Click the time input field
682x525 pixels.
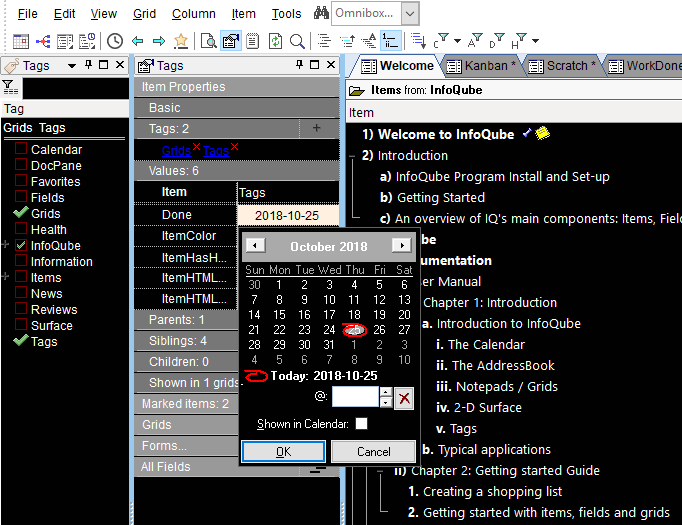click(x=355, y=397)
